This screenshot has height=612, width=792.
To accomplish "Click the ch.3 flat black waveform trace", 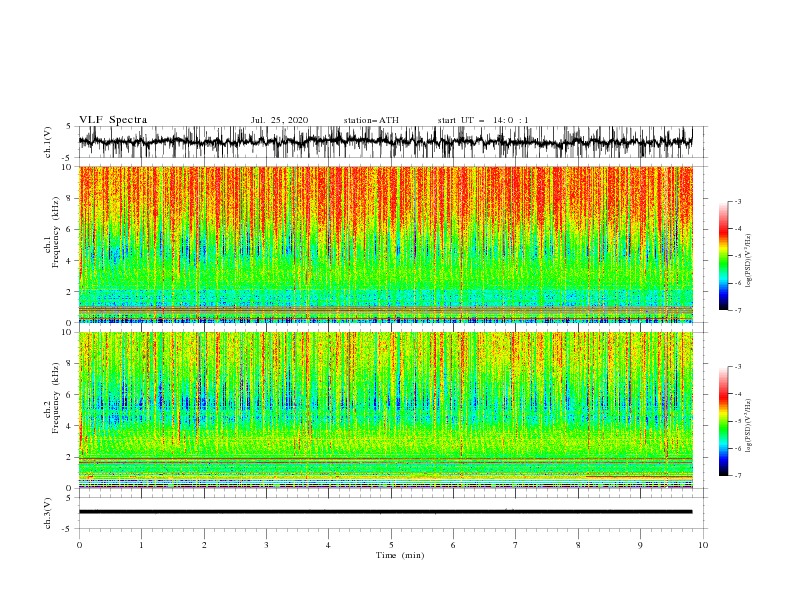I will [385, 512].
